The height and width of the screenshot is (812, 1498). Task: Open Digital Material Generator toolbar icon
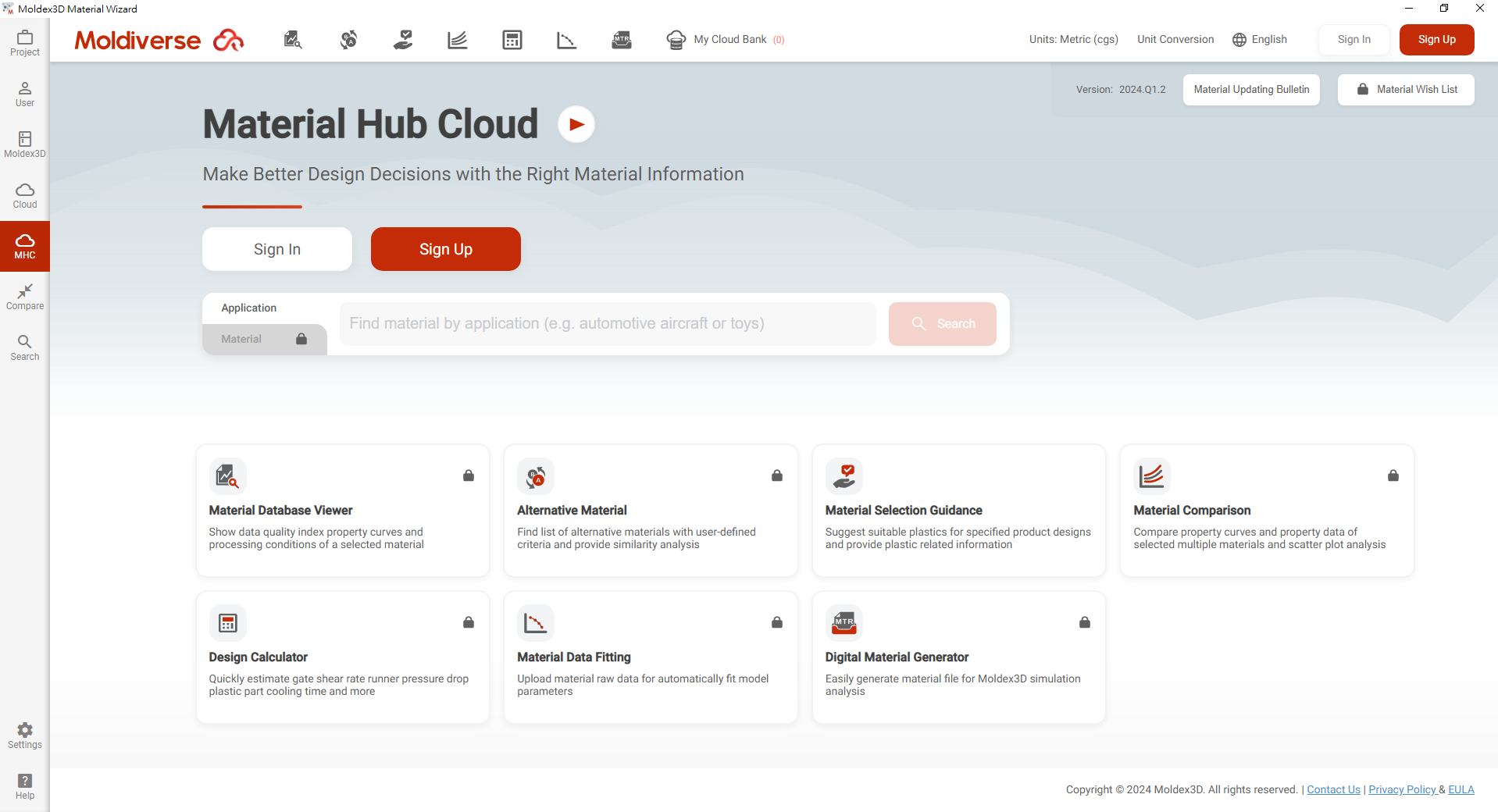tap(622, 40)
